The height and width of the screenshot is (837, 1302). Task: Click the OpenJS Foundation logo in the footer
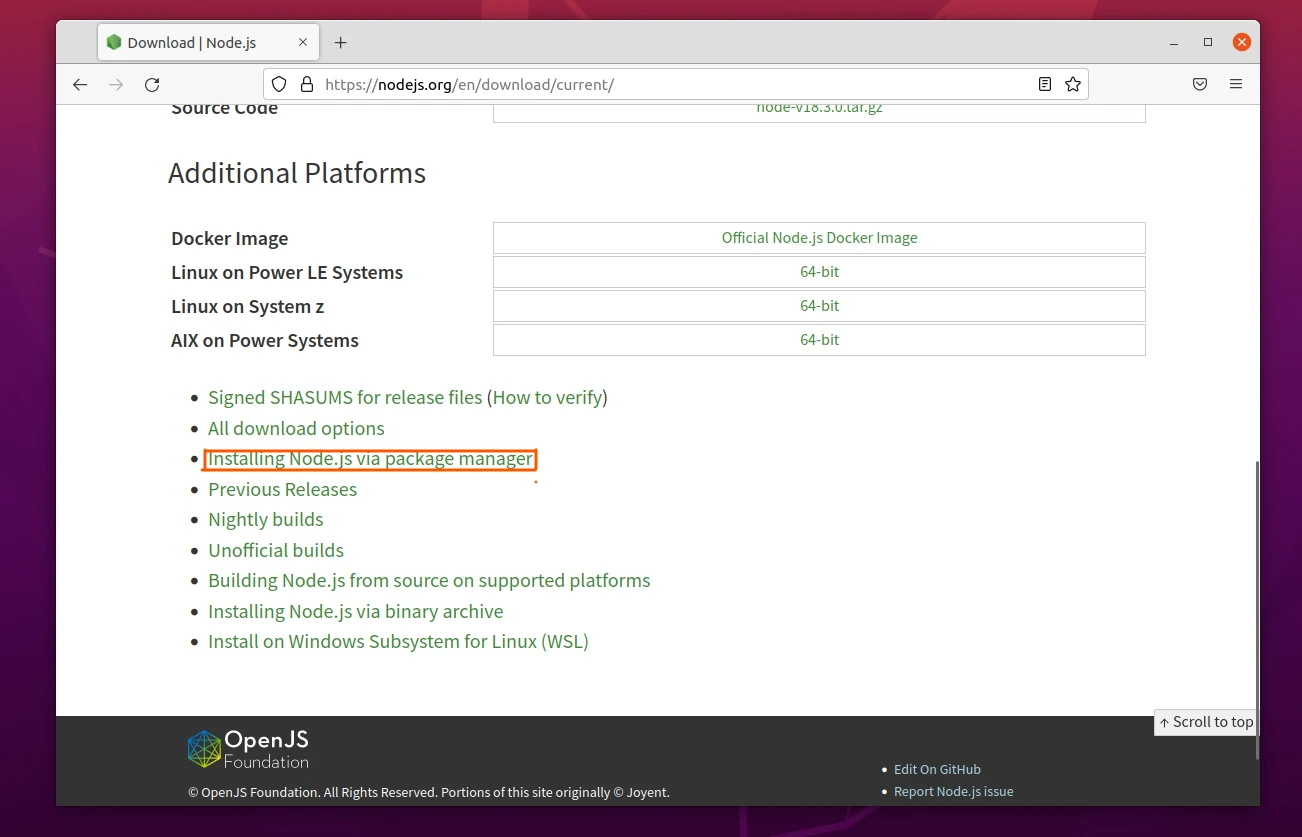247,747
